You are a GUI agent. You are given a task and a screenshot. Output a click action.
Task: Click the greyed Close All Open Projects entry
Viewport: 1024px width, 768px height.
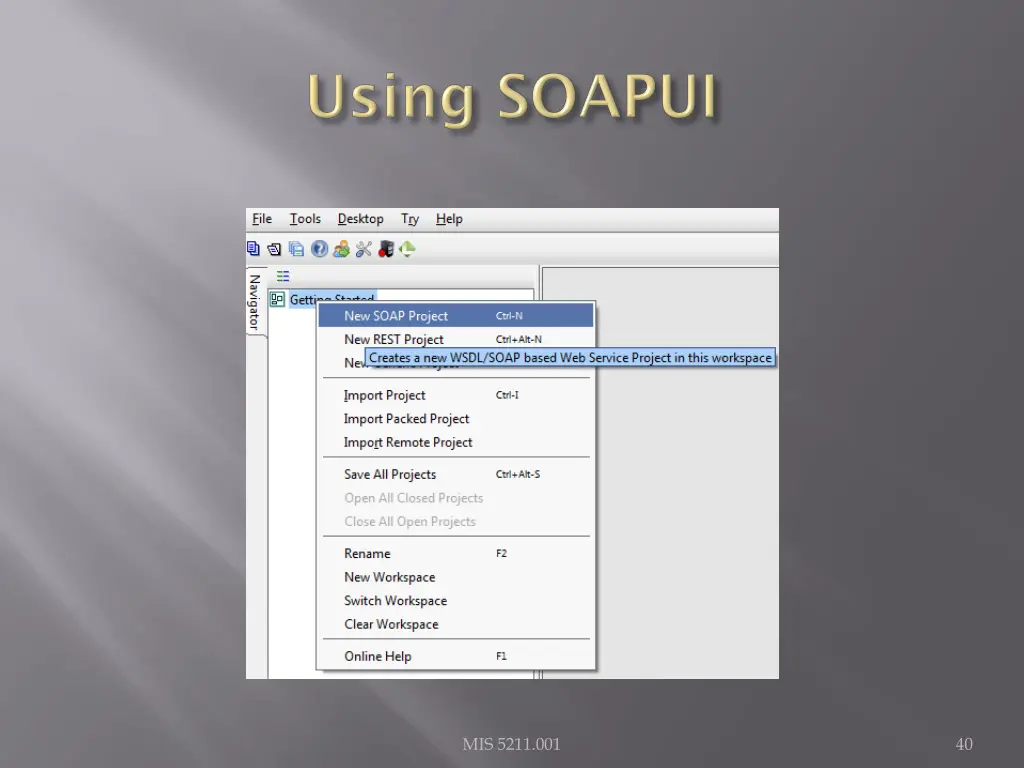(x=456, y=521)
